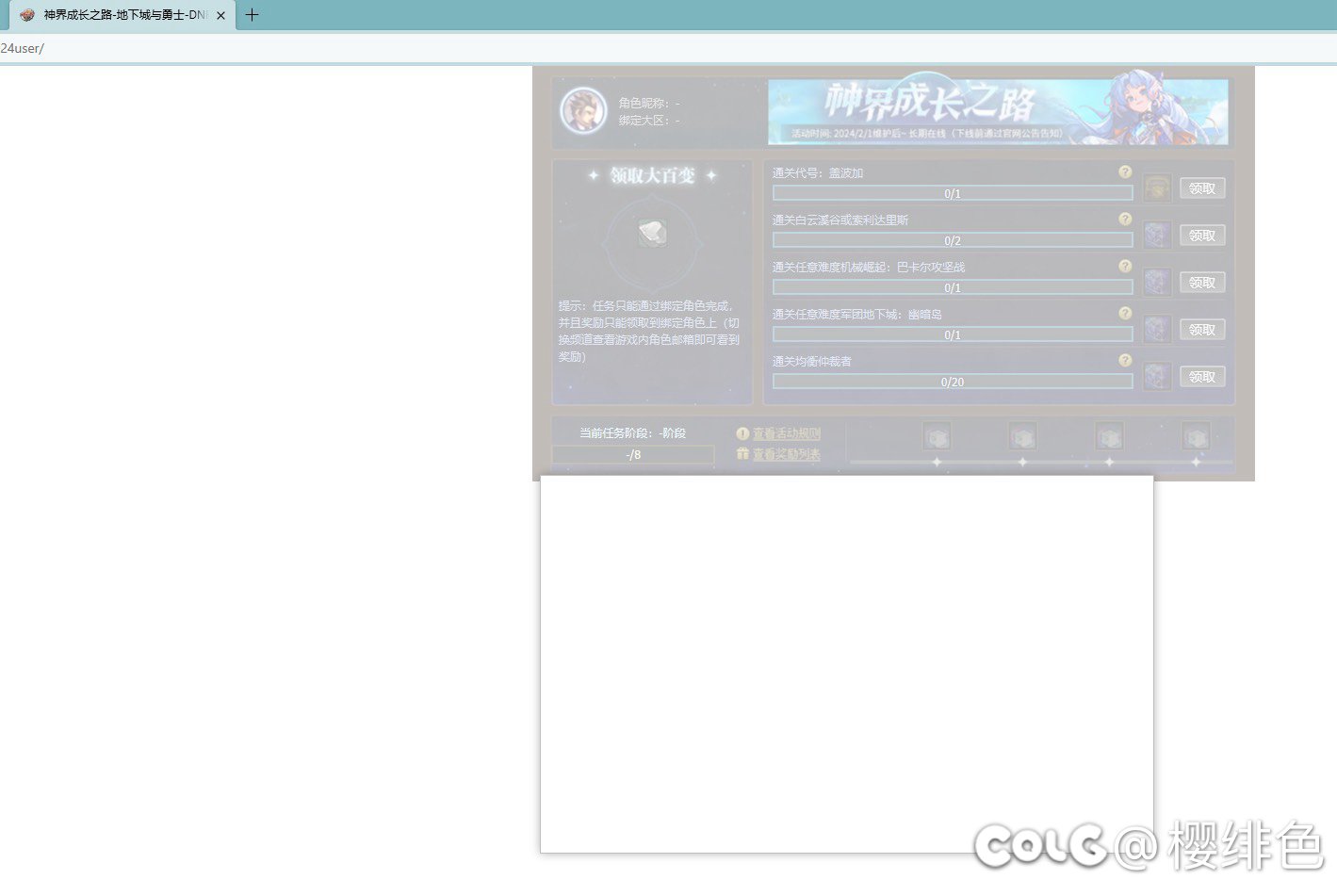The height and width of the screenshot is (896, 1337).
Task: Click exclamation icon beside 查看活动规则
Action: (742, 433)
